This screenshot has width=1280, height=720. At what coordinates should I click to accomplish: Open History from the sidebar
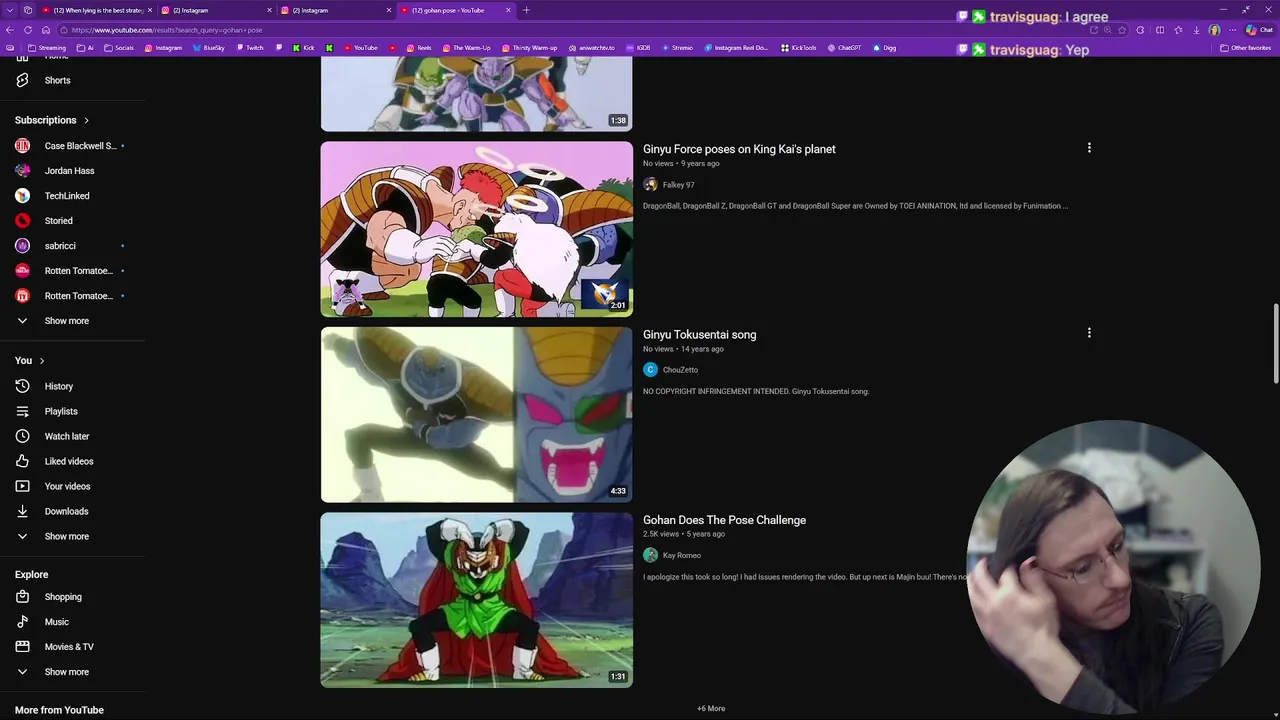(58, 386)
